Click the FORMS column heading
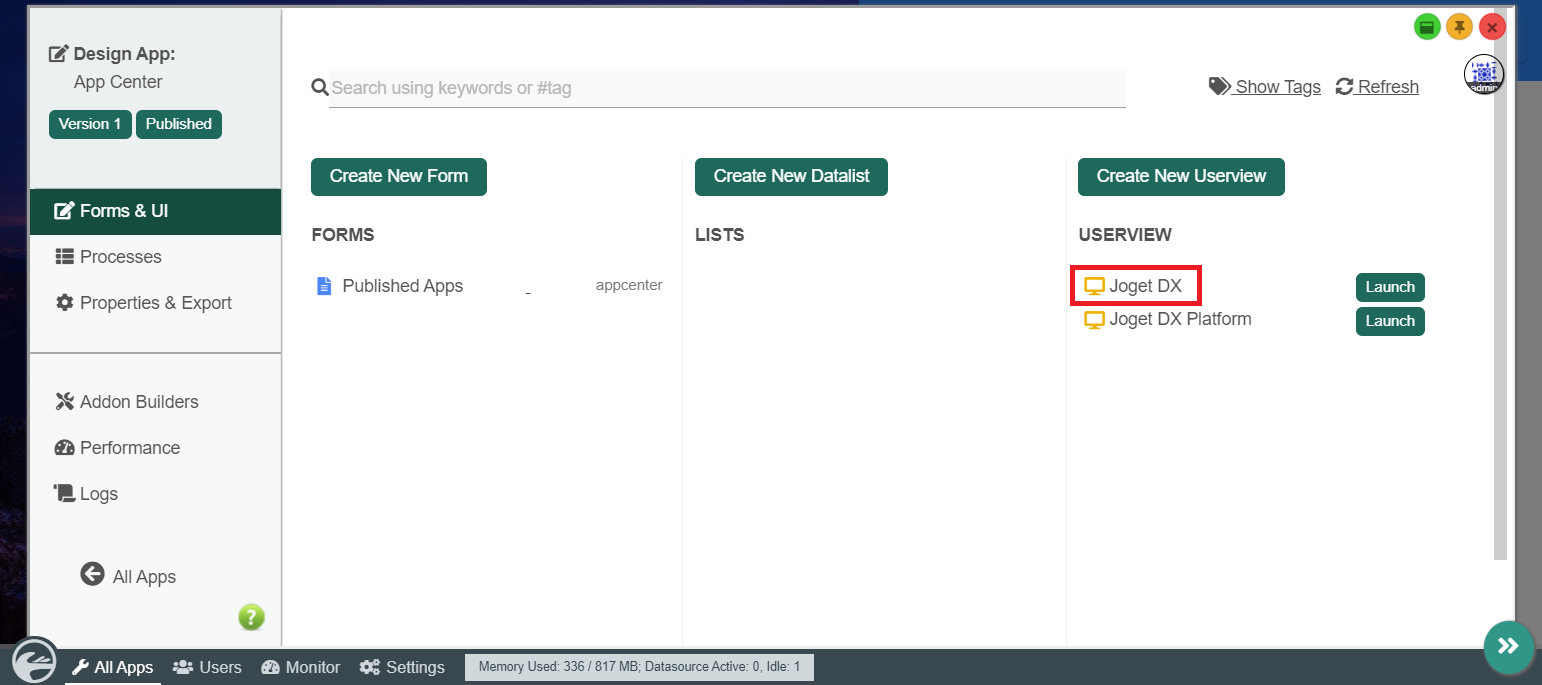This screenshot has width=1542, height=685. 343,235
